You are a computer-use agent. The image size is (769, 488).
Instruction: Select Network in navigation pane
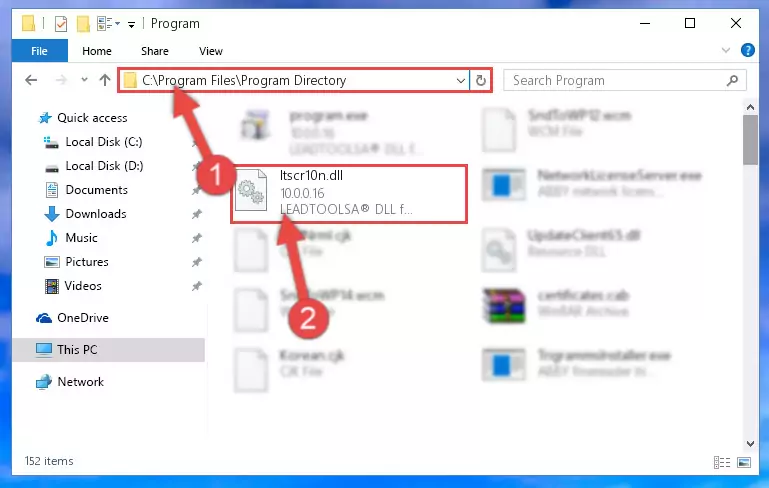[80, 382]
